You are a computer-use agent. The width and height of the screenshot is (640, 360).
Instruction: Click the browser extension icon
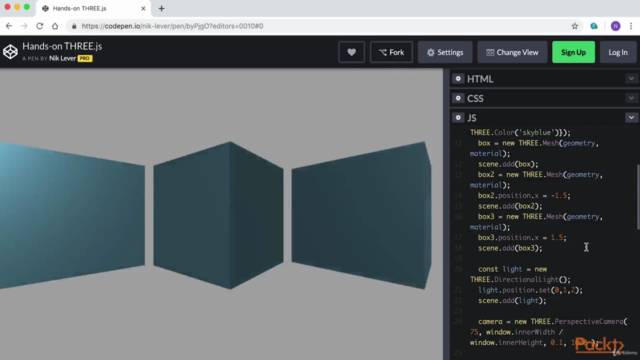(x=594, y=26)
